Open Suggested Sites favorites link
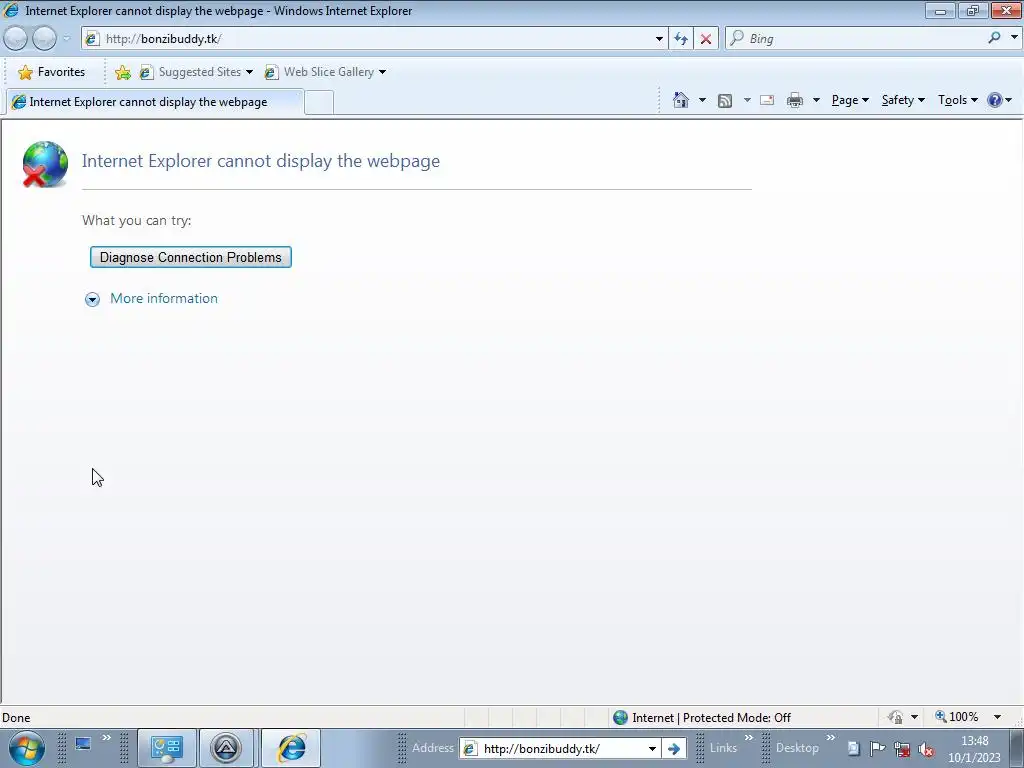The image size is (1024, 768). (x=196, y=72)
